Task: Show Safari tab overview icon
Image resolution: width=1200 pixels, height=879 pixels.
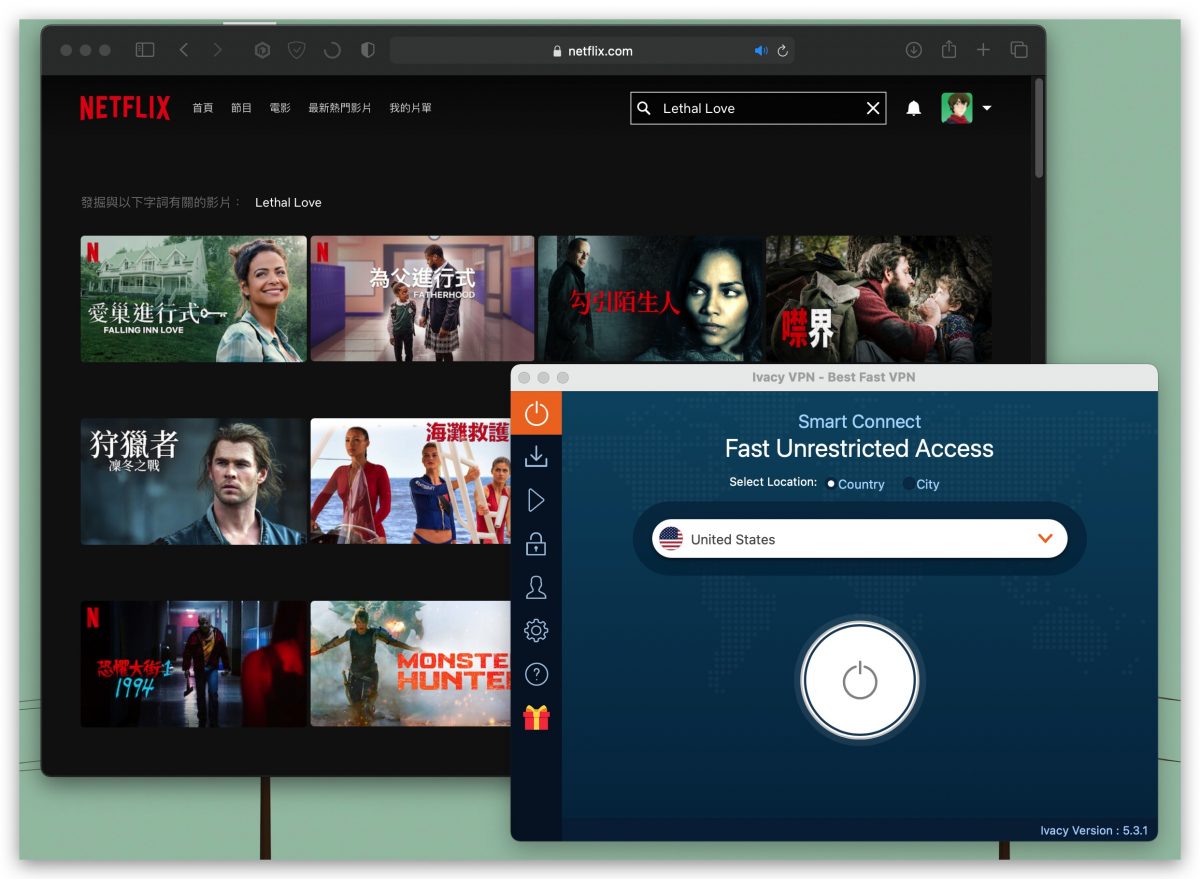Action: point(1019,50)
